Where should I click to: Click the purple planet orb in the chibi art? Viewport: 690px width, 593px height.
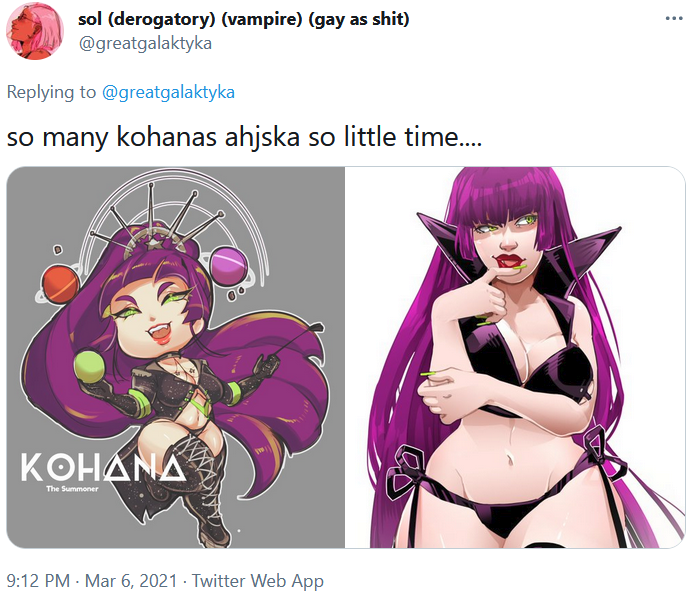pyautogui.click(x=228, y=264)
